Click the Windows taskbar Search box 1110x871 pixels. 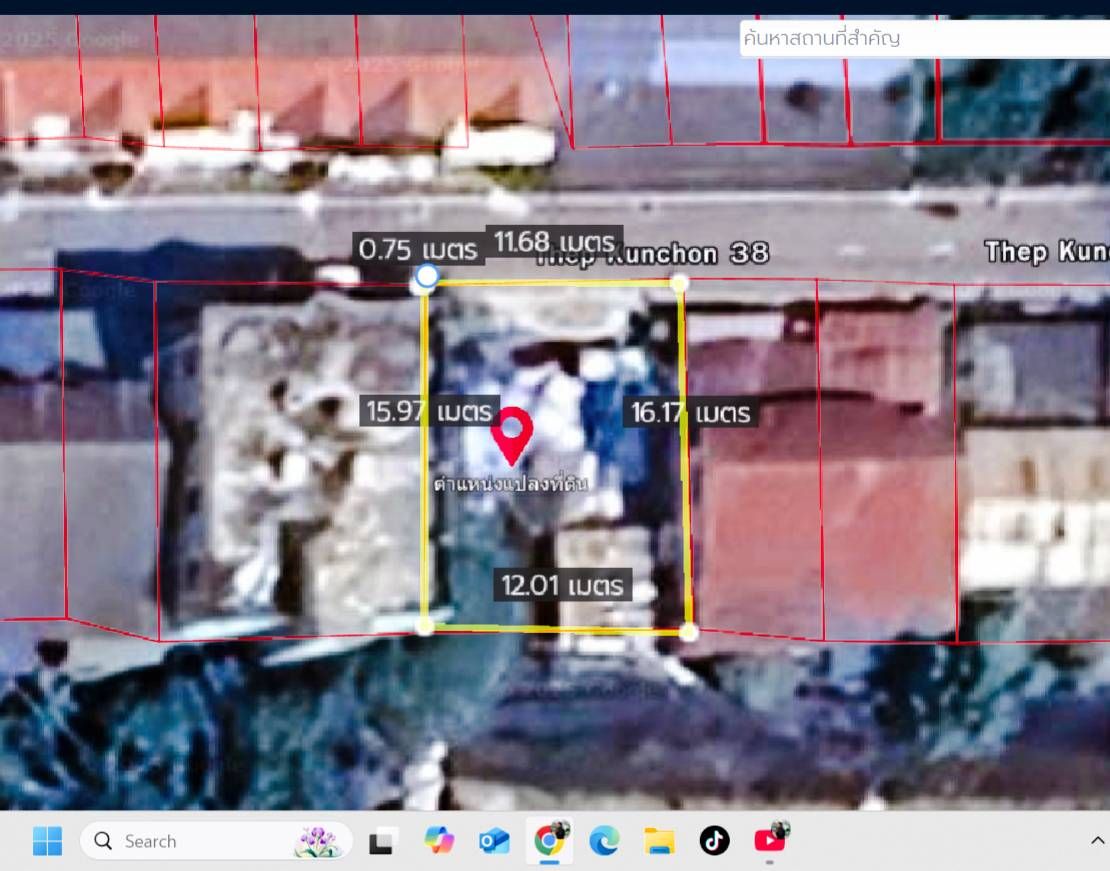[x=216, y=841]
